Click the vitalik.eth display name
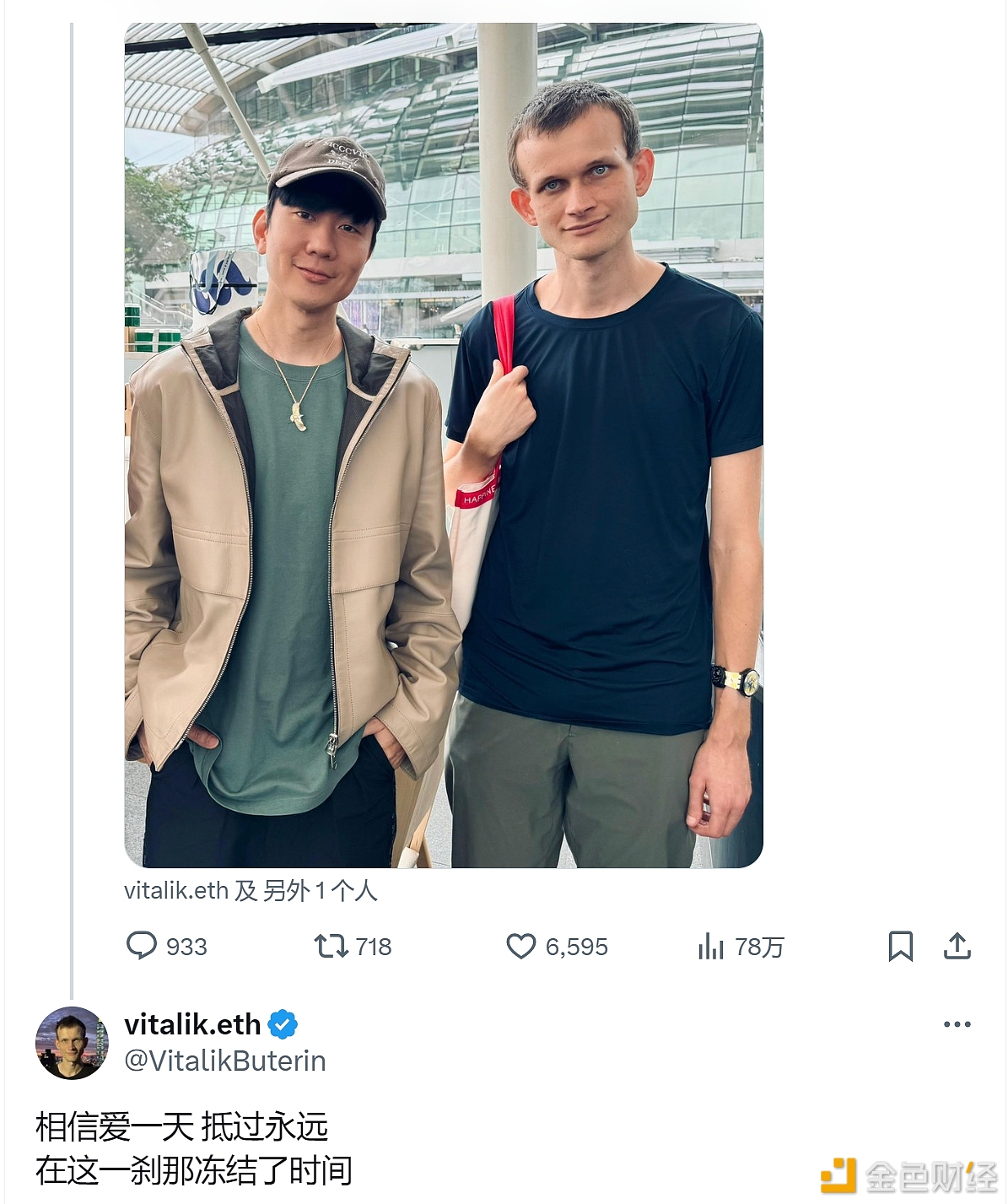Image resolution: width=1008 pixels, height=1204 pixels. point(192,1024)
